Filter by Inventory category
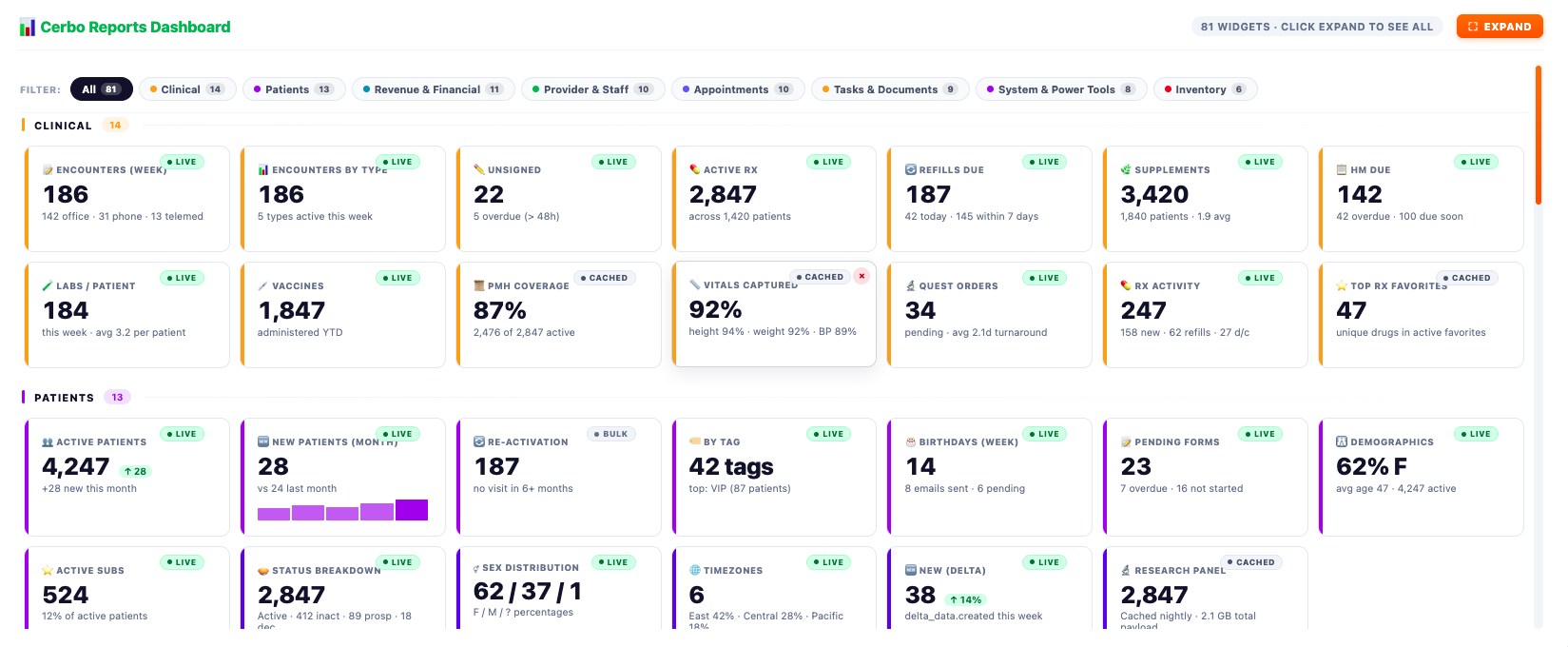The image size is (1568, 647). [x=1205, y=89]
